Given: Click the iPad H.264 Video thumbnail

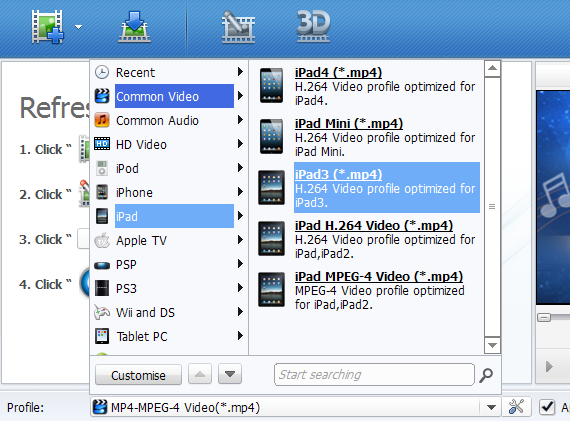Looking at the screenshot, I should pyautogui.click(x=271, y=238).
